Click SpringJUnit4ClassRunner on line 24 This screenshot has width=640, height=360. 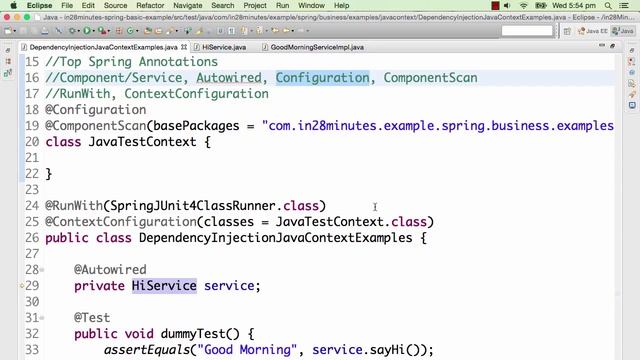pos(193,206)
